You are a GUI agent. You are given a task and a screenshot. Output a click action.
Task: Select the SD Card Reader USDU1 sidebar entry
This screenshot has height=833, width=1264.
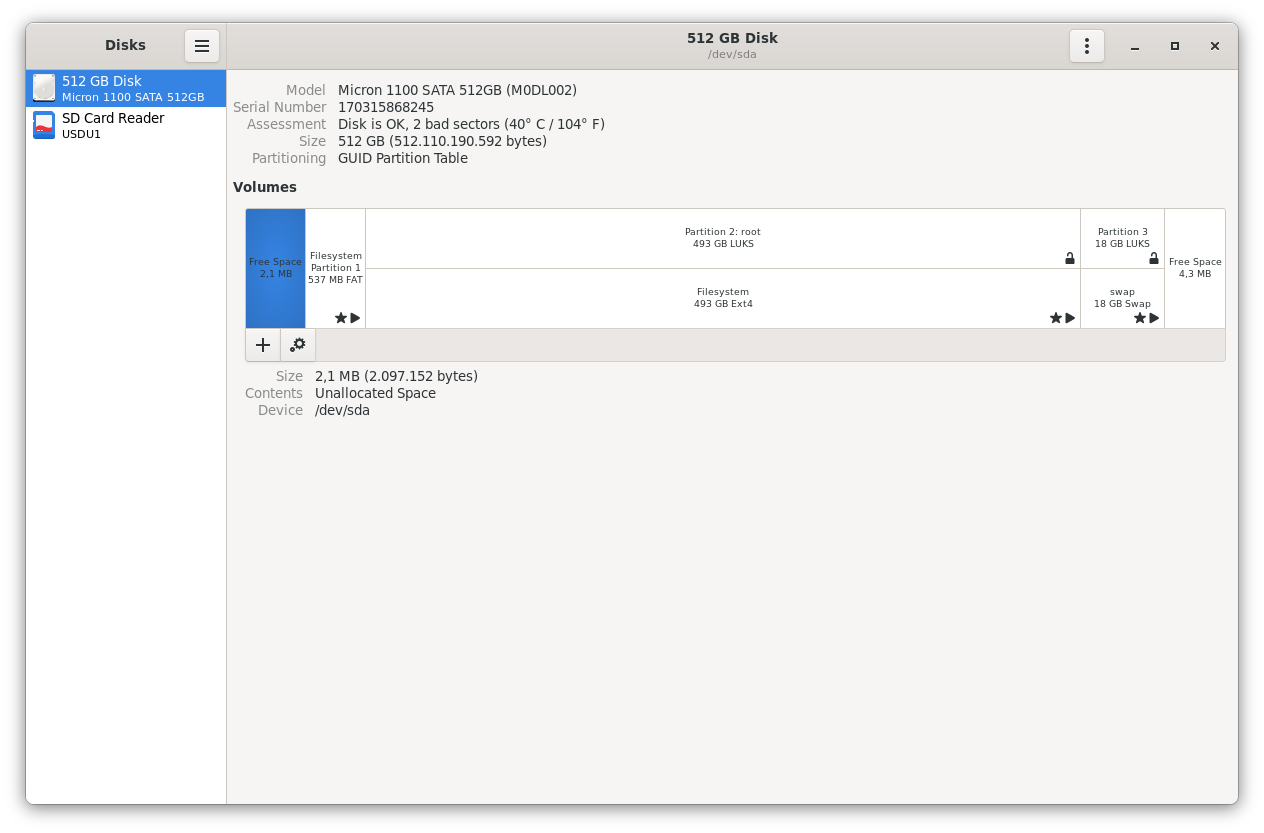(x=125, y=125)
